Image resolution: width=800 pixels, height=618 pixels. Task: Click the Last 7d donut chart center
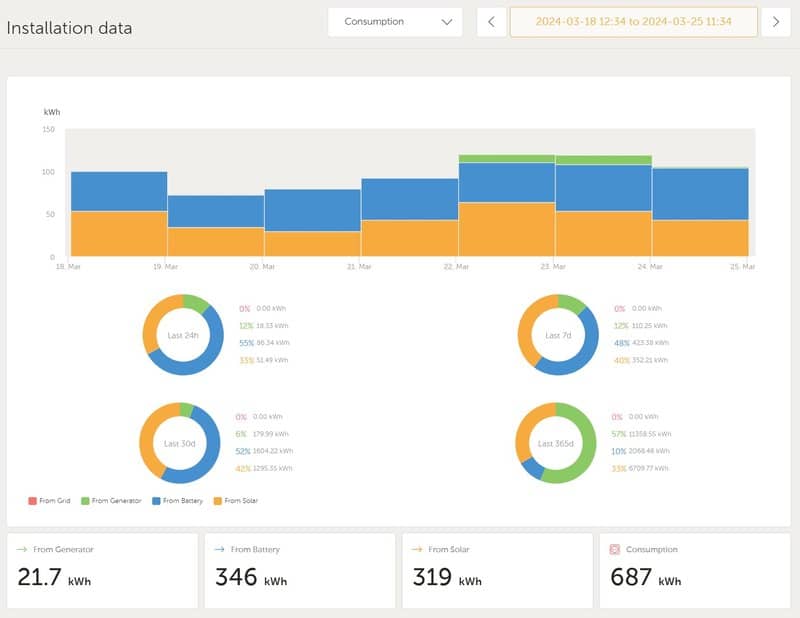[x=557, y=335]
